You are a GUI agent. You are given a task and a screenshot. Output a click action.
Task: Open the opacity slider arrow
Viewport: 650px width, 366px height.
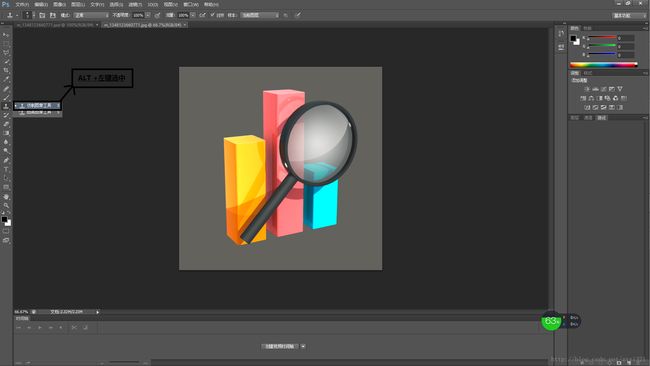pyautogui.click(x=148, y=15)
